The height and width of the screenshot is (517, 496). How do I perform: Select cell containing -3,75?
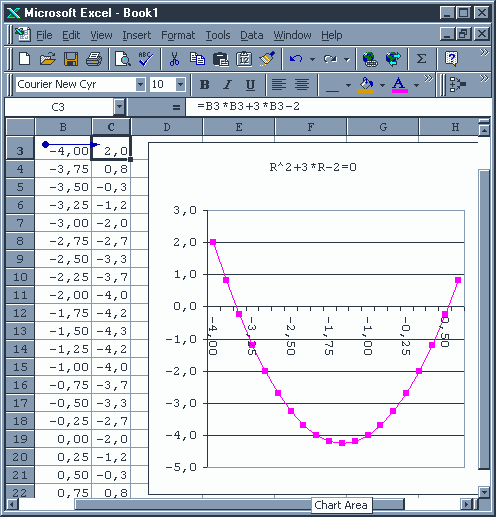(x=63, y=169)
